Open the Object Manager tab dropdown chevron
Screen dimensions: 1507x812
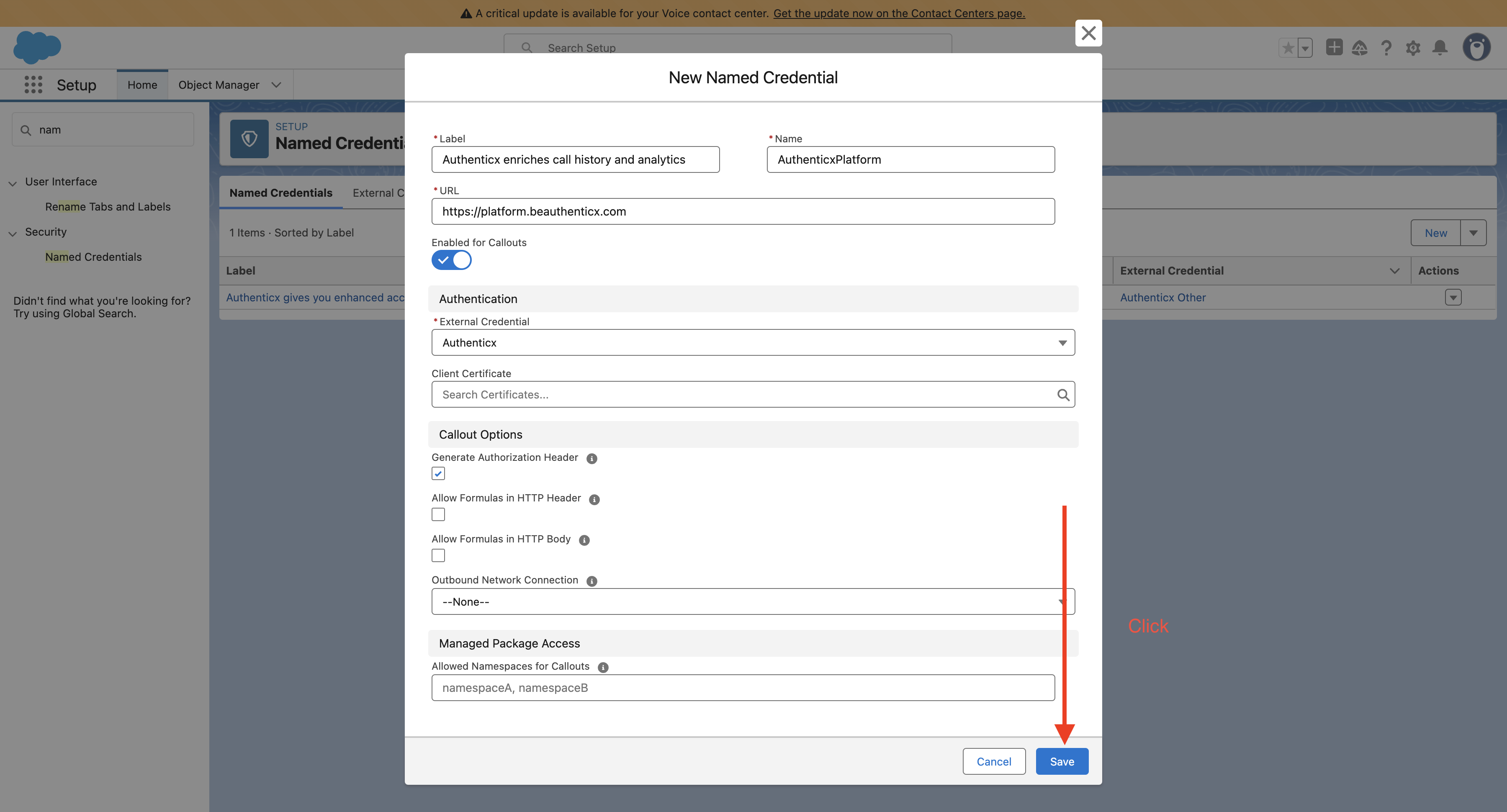(x=276, y=85)
